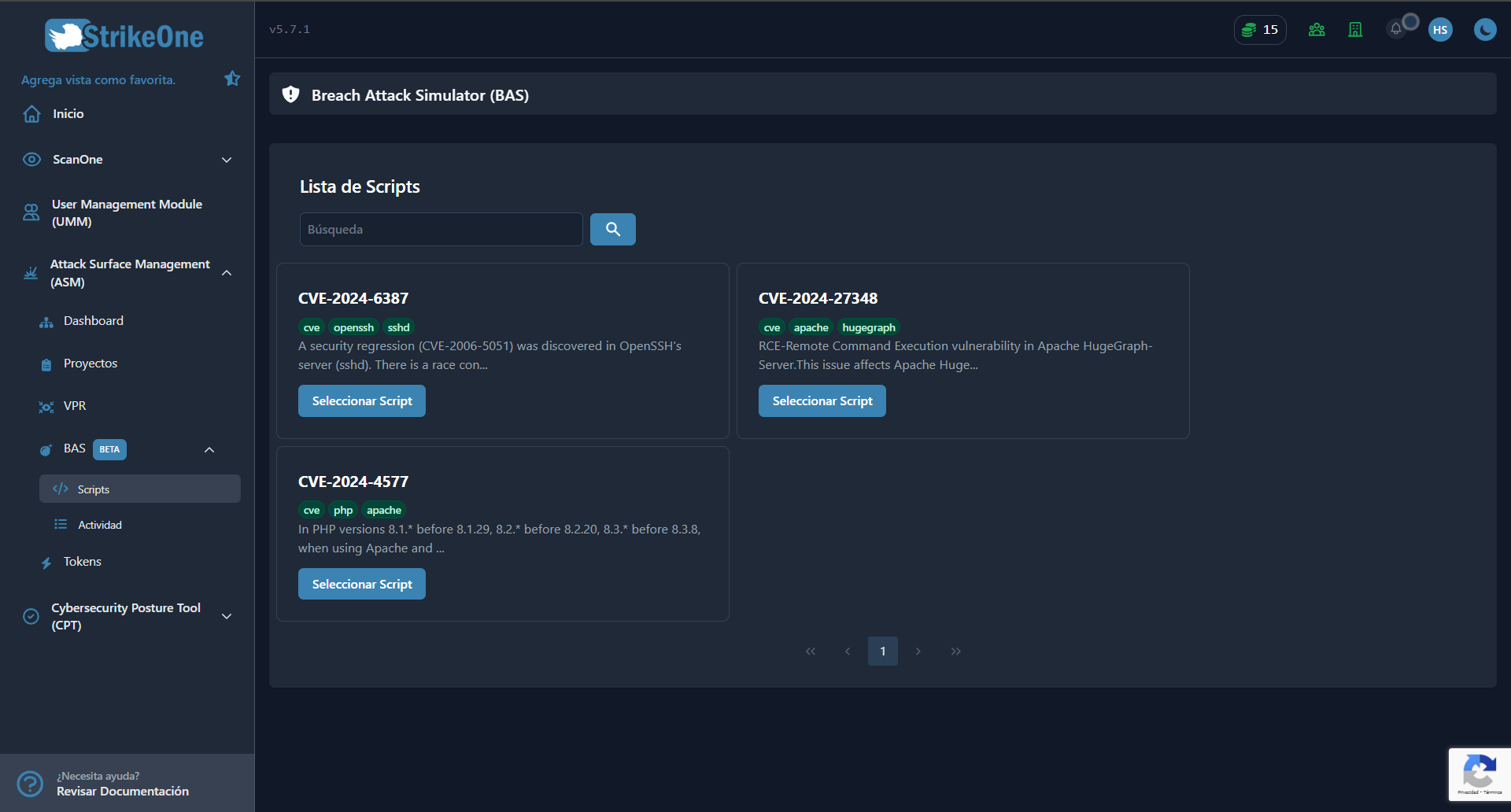
Task: Open the HS user avatar menu
Action: pyautogui.click(x=1440, y=30)
